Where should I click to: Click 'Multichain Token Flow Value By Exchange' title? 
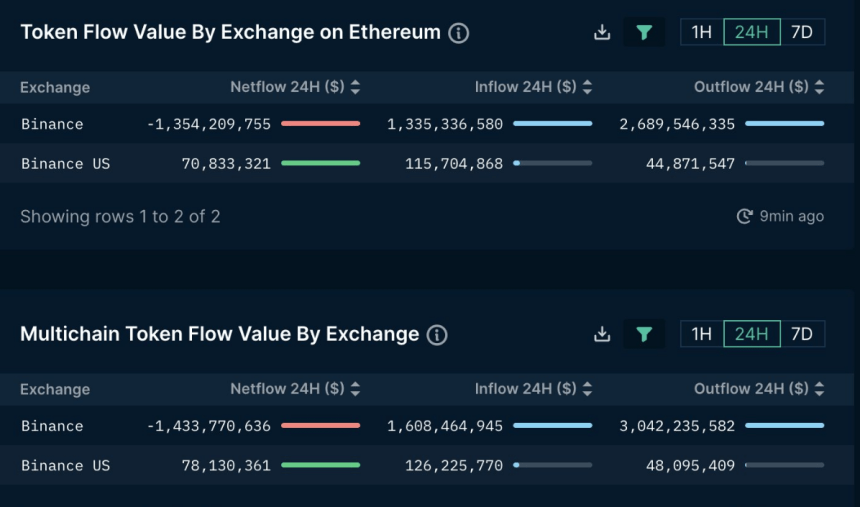point(219,334)
